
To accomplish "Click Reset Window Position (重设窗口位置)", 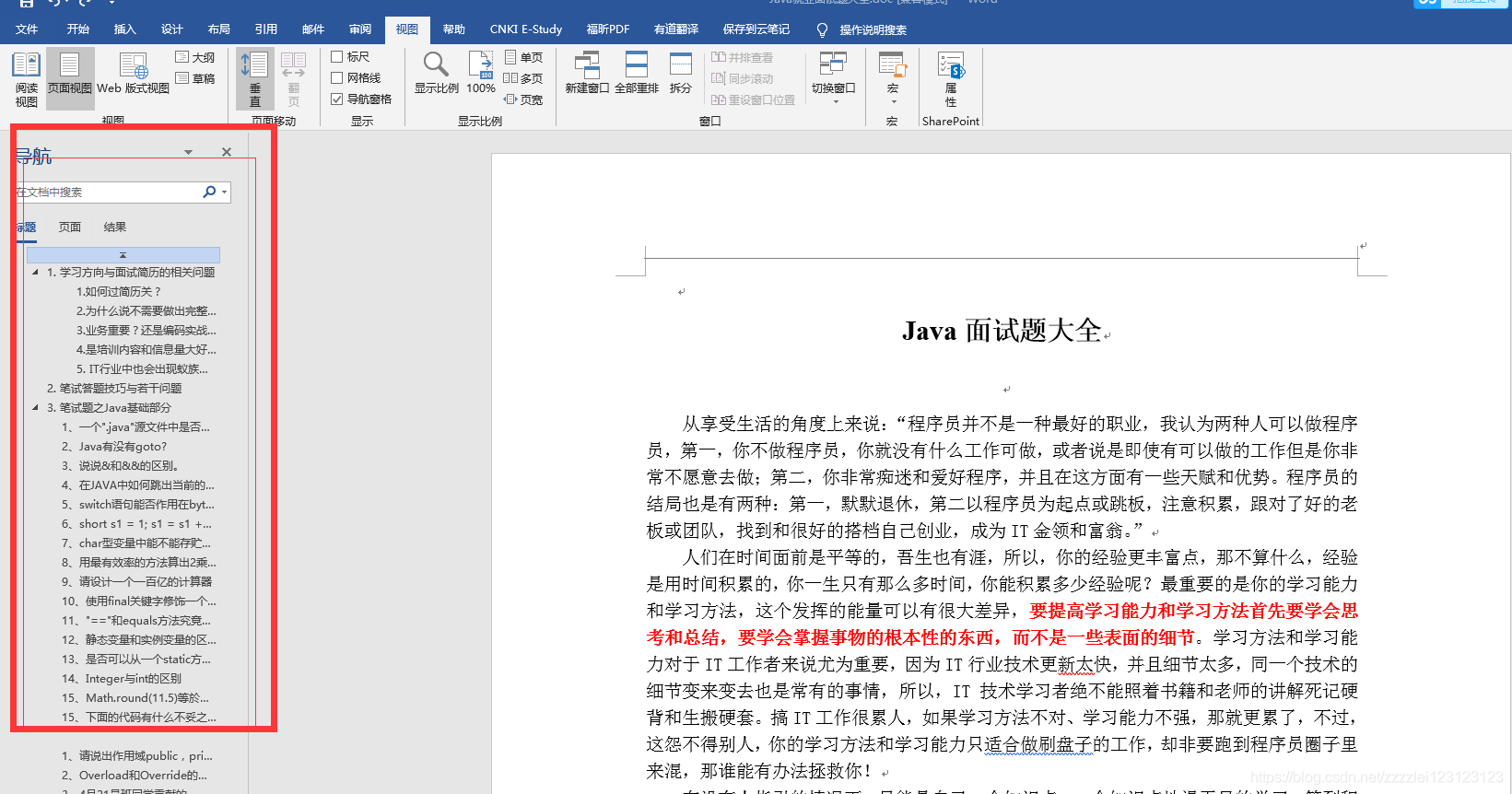I will pyautogui.click(x=753, y=99).
